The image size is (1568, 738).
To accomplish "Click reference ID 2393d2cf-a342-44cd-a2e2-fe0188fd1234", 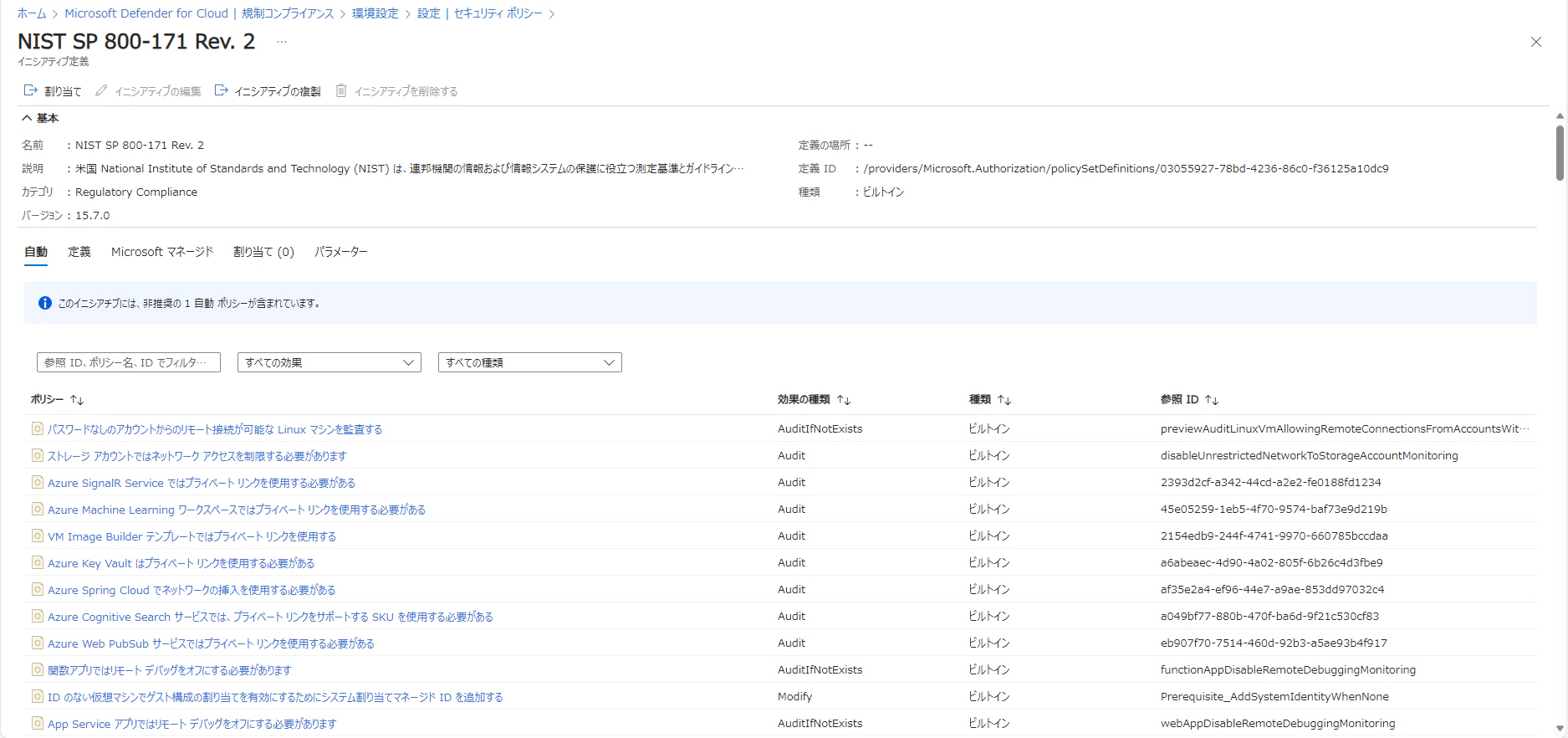I will (1271, 482).
